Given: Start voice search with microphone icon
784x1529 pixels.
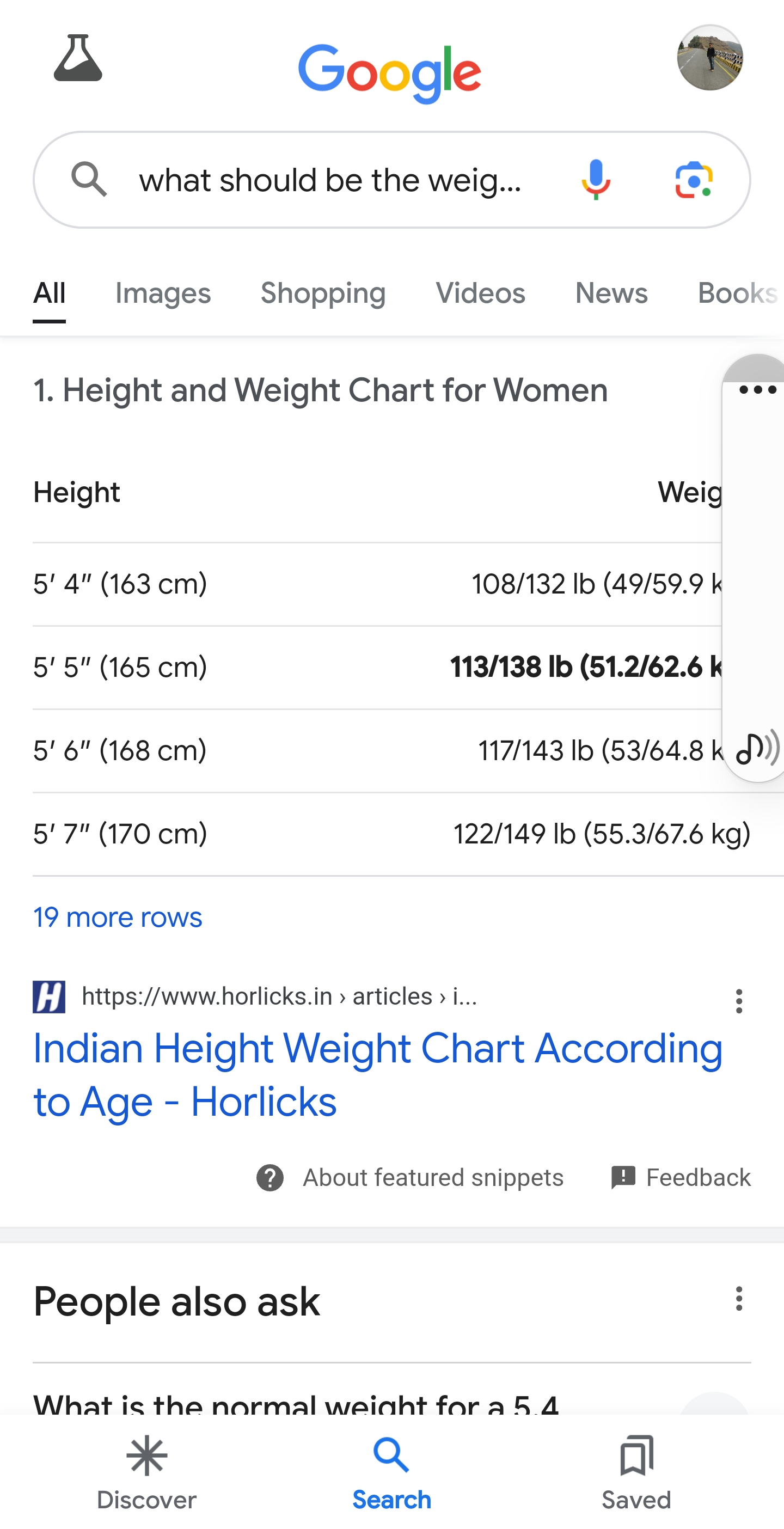Looking at the screenshot, I should point(595,179).
